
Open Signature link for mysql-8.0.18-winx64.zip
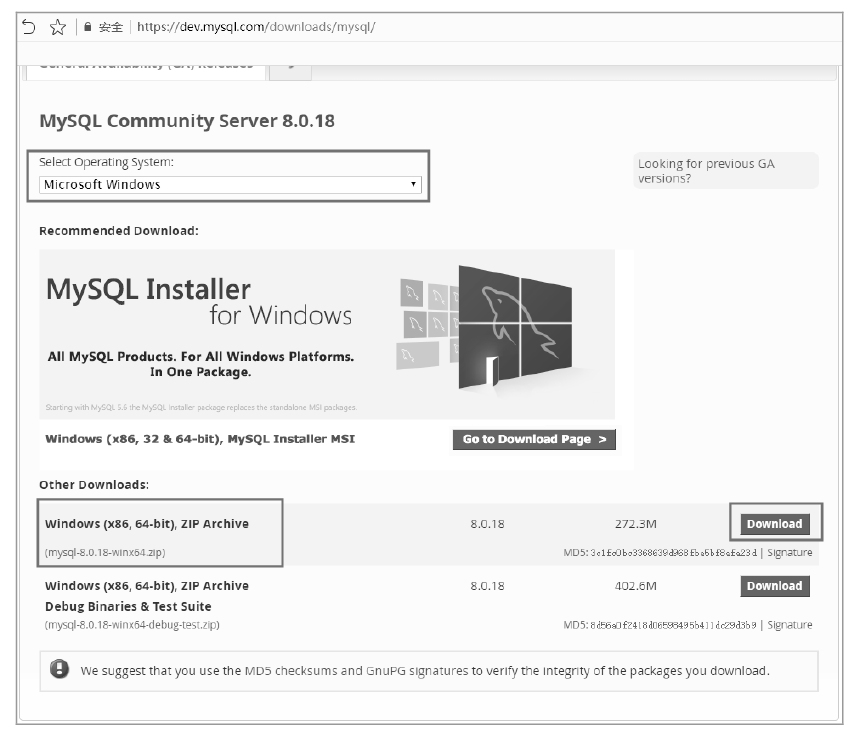(x=790, y=553)
